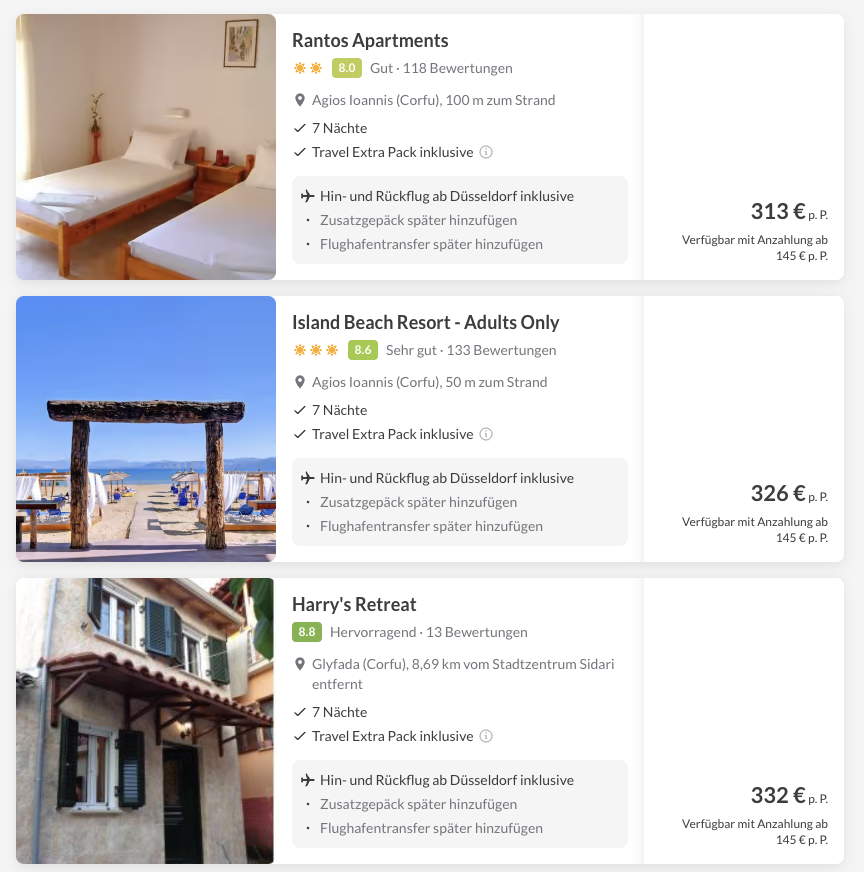Image resolution: width=864 pixels, height=872 pixels.
Task: Click airplane icon in Harry's Retreat flight box
Action: (307, 780)
